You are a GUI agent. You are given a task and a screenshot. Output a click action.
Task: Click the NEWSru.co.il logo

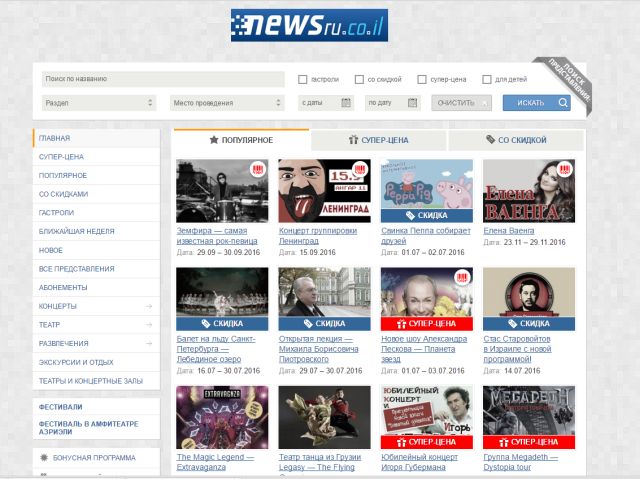(309, 25)
